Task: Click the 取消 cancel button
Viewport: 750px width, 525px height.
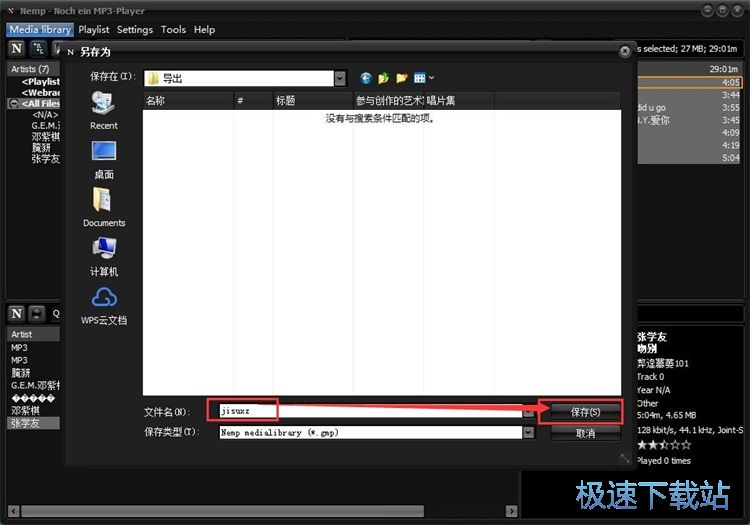Action: (x=585, y=434)
